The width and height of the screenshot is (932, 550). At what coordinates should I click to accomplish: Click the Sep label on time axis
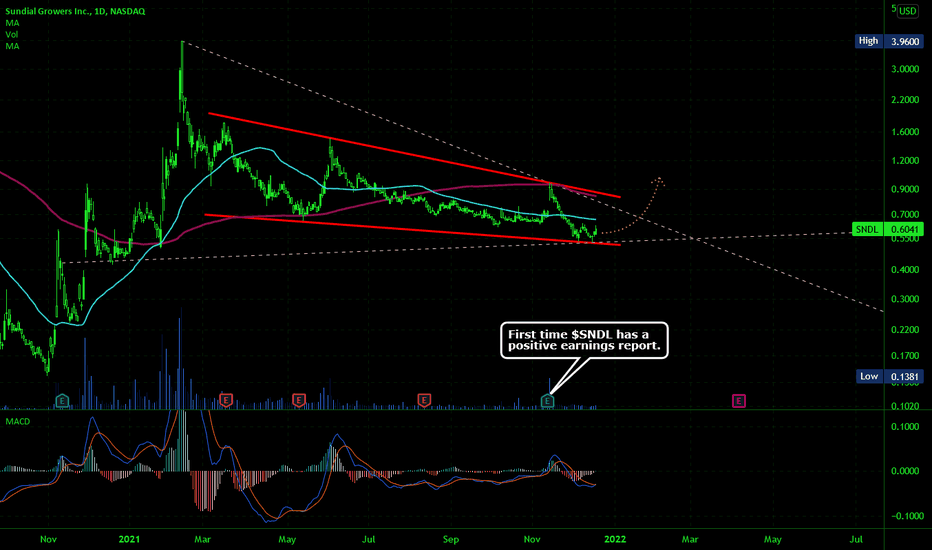click(x=451, y=539)
